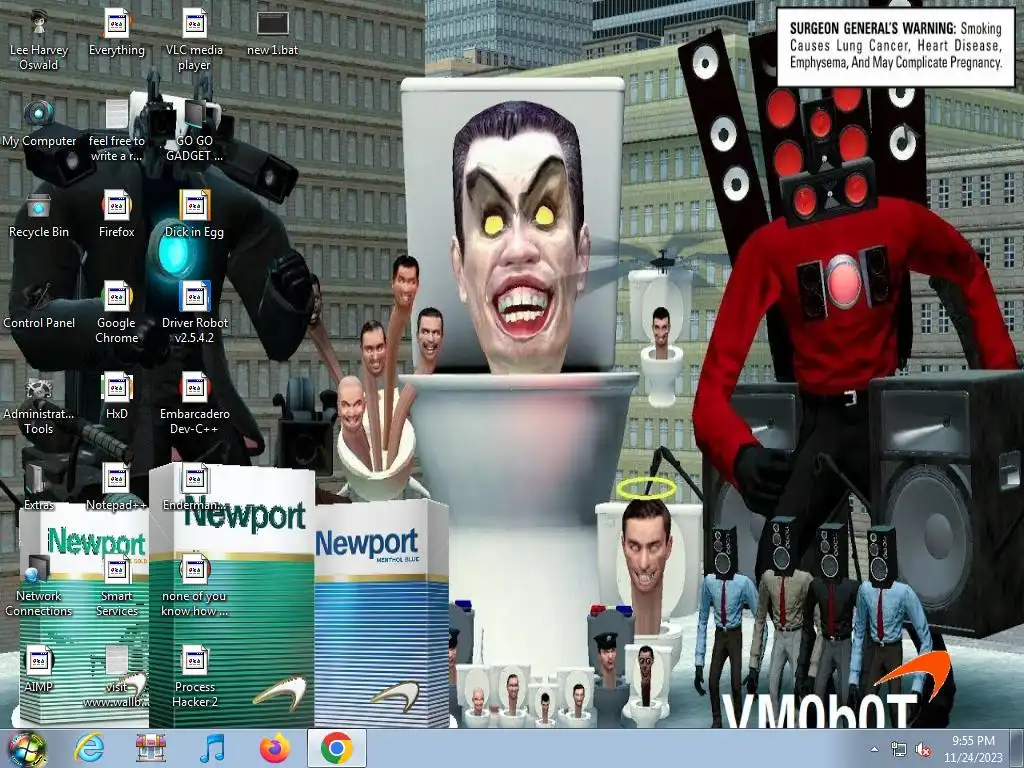The image size is (1024, 768).
Task: Select the Firefox desktop shortcut
Action: [117, 216]
